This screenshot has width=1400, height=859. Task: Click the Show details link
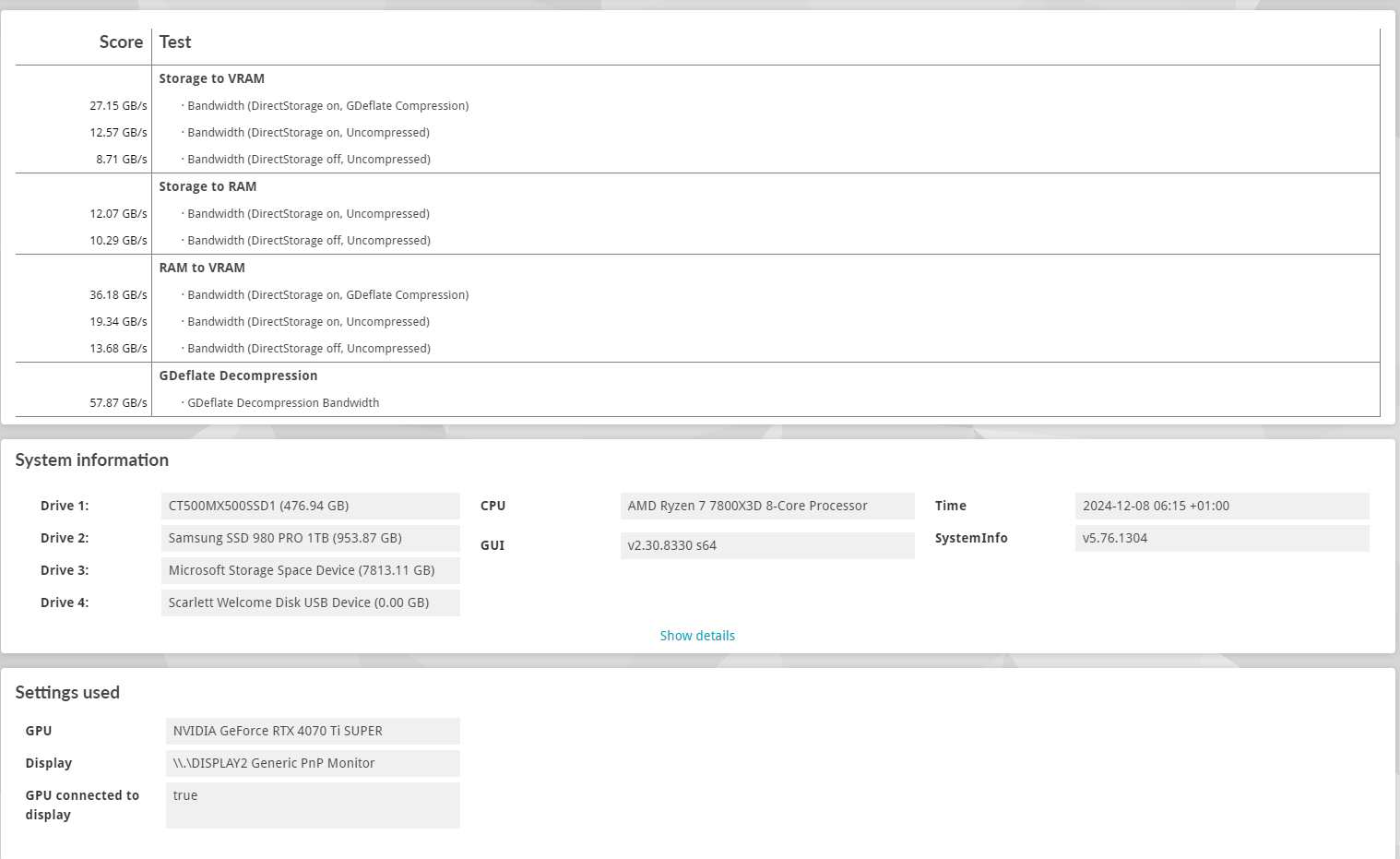pyautogui.click(x=697, y=636)
